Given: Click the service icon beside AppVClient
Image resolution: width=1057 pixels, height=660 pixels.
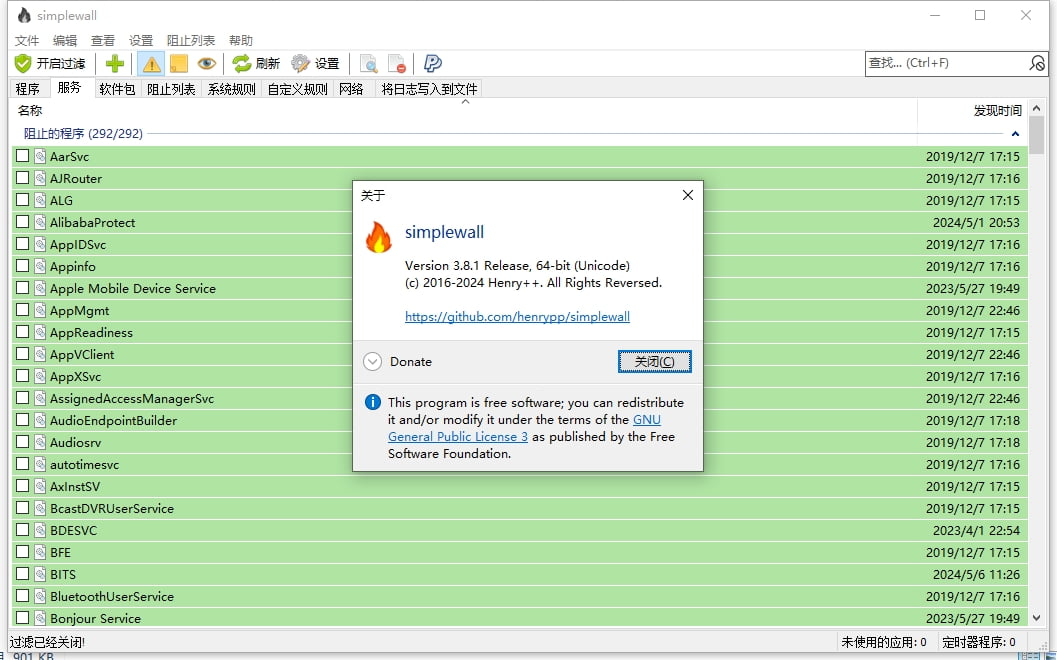Looking at the screenshot, I should click(40, 354).
